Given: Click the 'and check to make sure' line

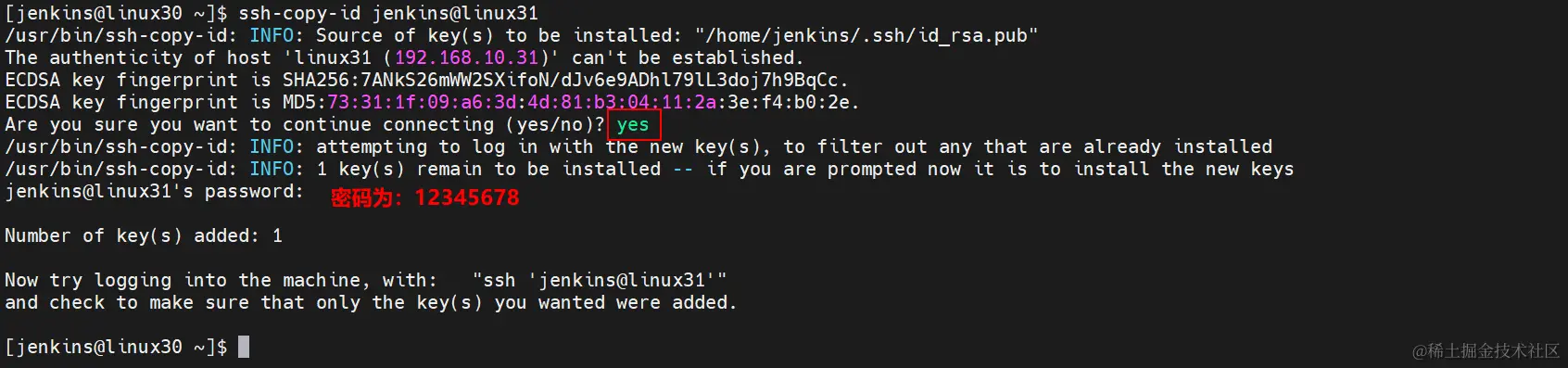Looking at the screenshot, I should click(371, 302).
